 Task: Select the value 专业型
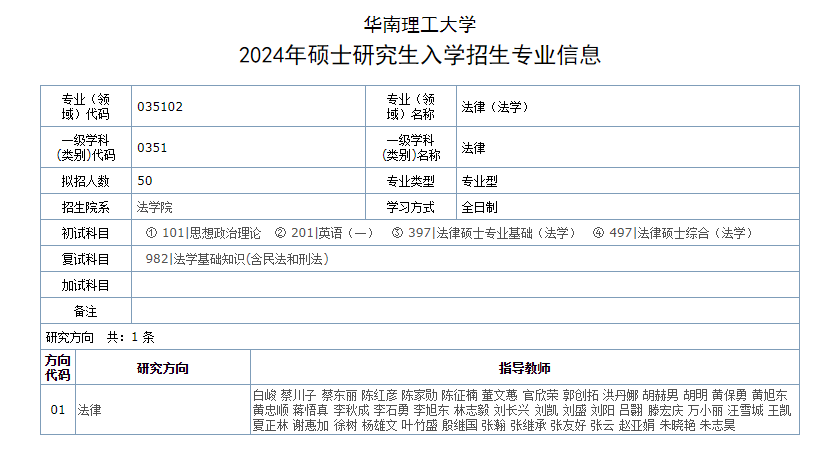pyautogui.click(x=479, y=181)
